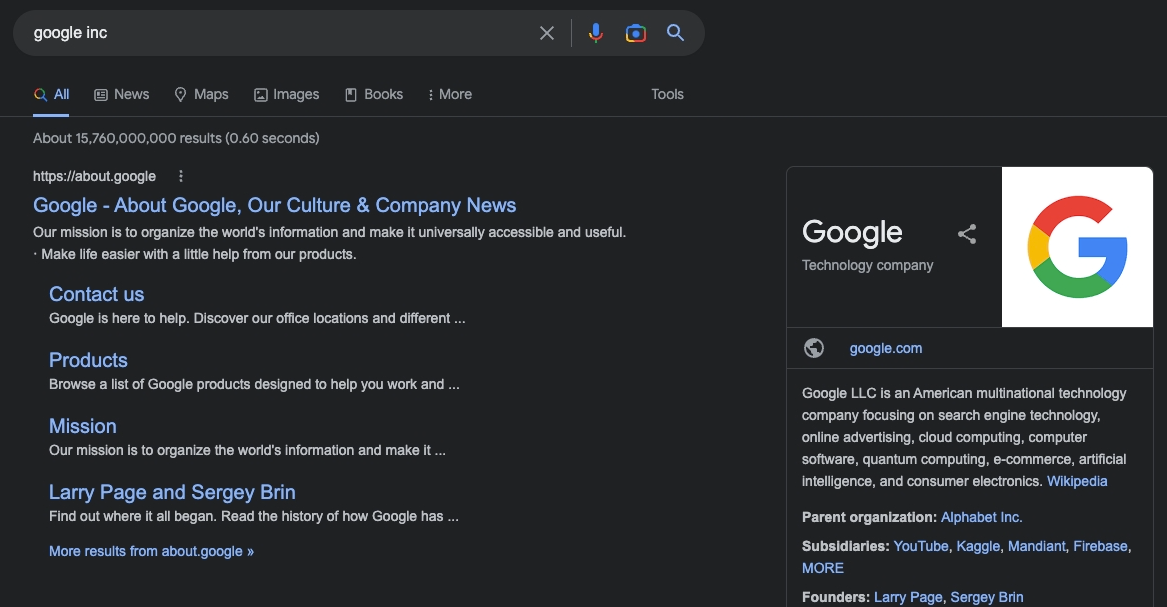Open Larry Page founder link
The height and width of the screenshot is (607, 1167).
pos(908,597)
